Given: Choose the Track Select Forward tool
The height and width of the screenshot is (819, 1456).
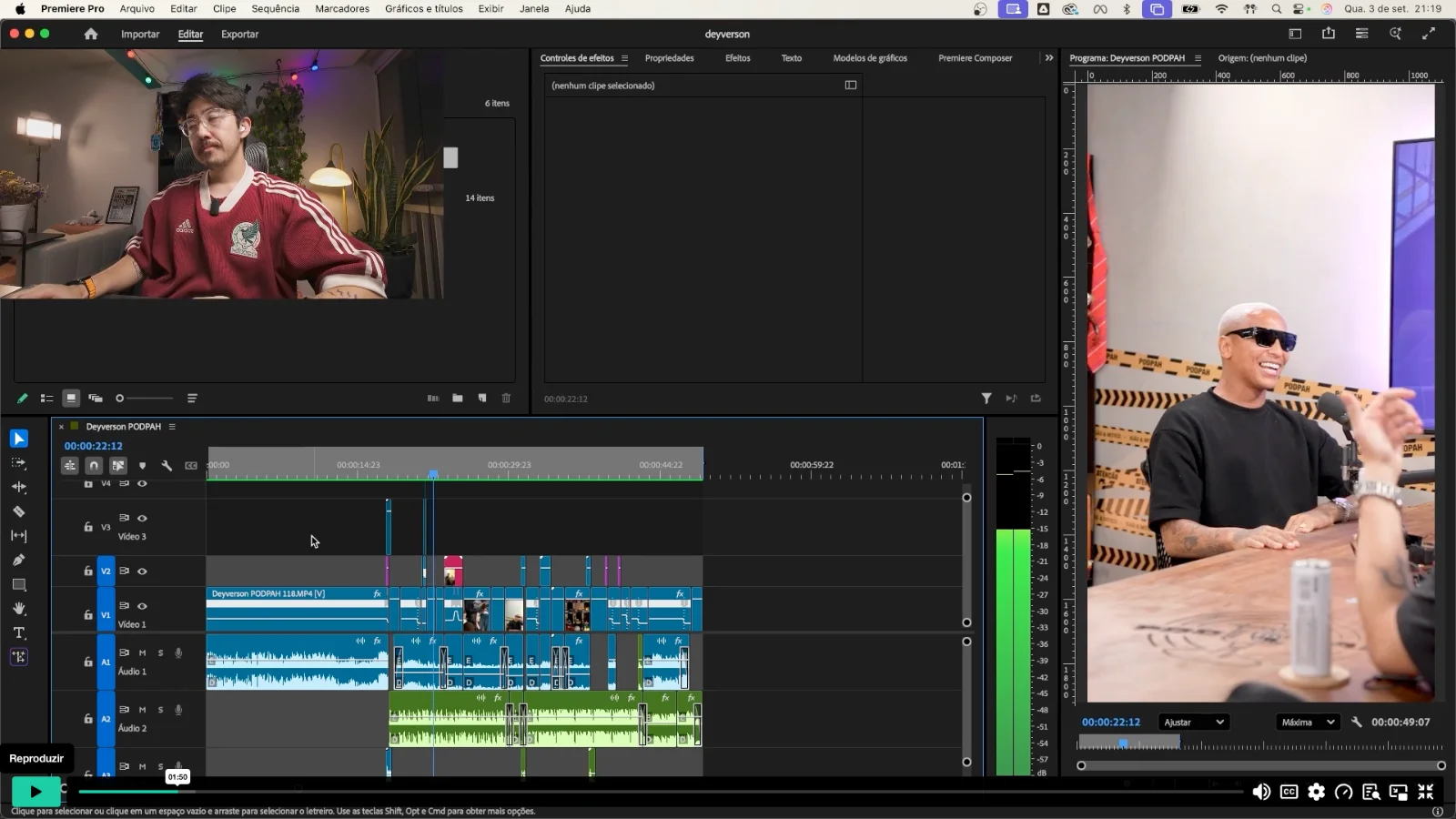Looking at the screenshot, I should pos(19,463).
